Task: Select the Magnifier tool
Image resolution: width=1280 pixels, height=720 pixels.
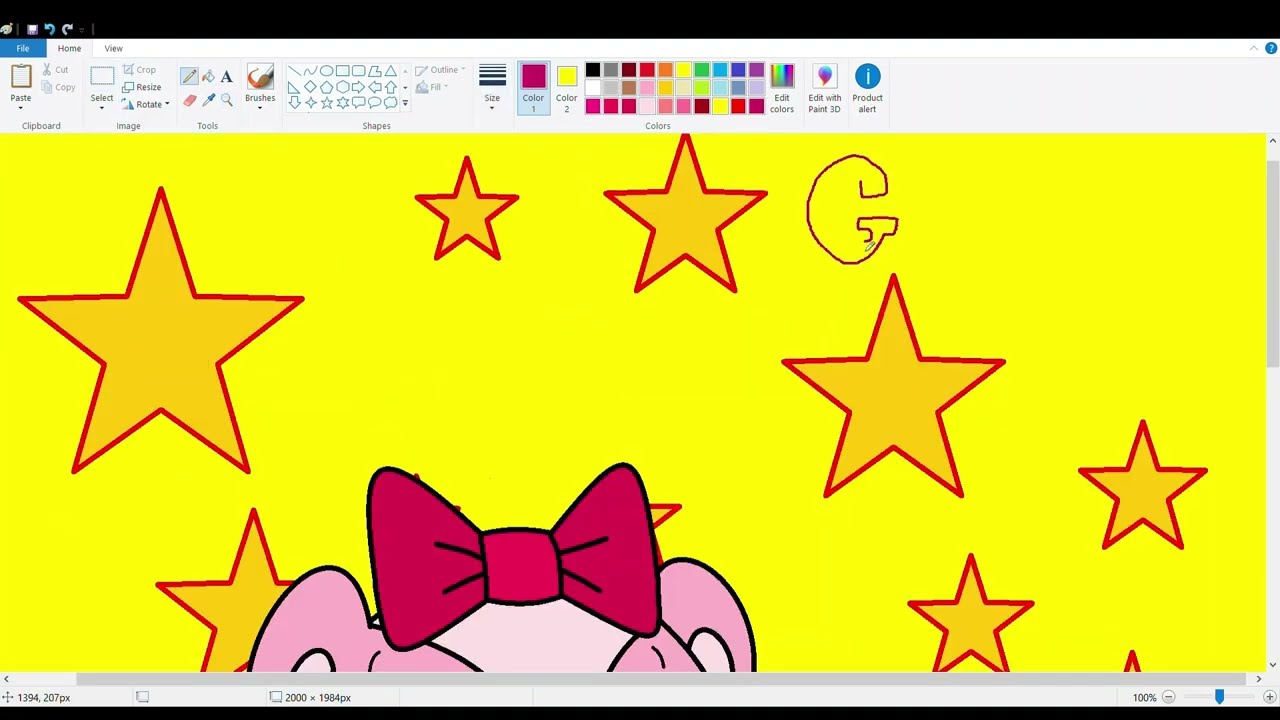Action: (227, 100)
